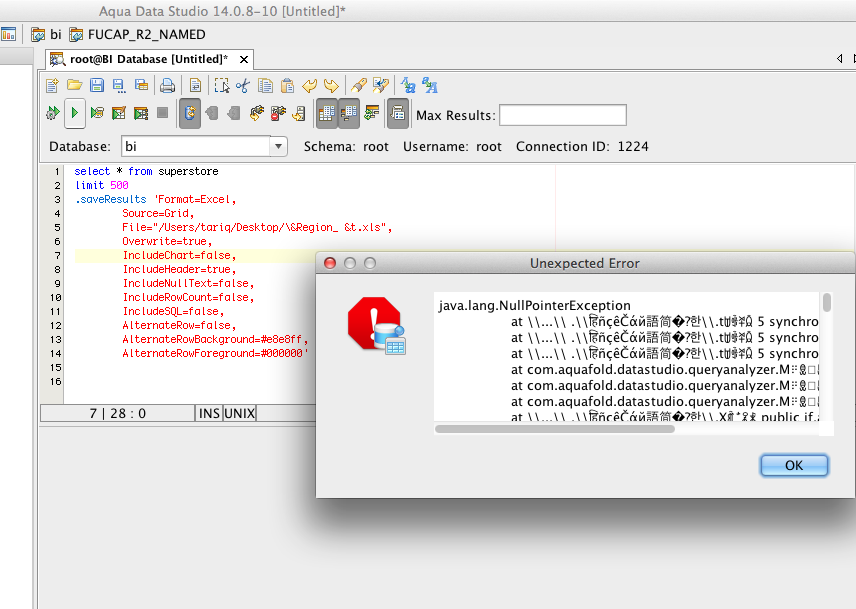Click the 'Source=Grid,' line
Viewport: 856px width, 609px height.
point(158,213)
